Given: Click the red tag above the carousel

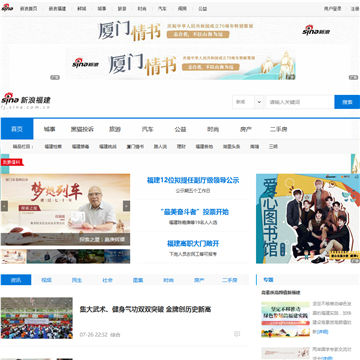Looking at the screenshot, I should point(12,162).
